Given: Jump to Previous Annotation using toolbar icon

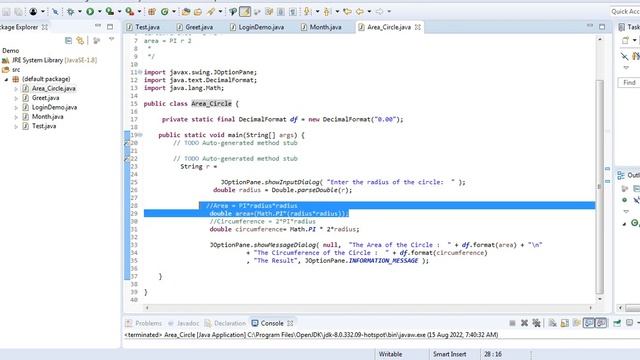Looking at the screenshot, I should click(x=327, y=12).
